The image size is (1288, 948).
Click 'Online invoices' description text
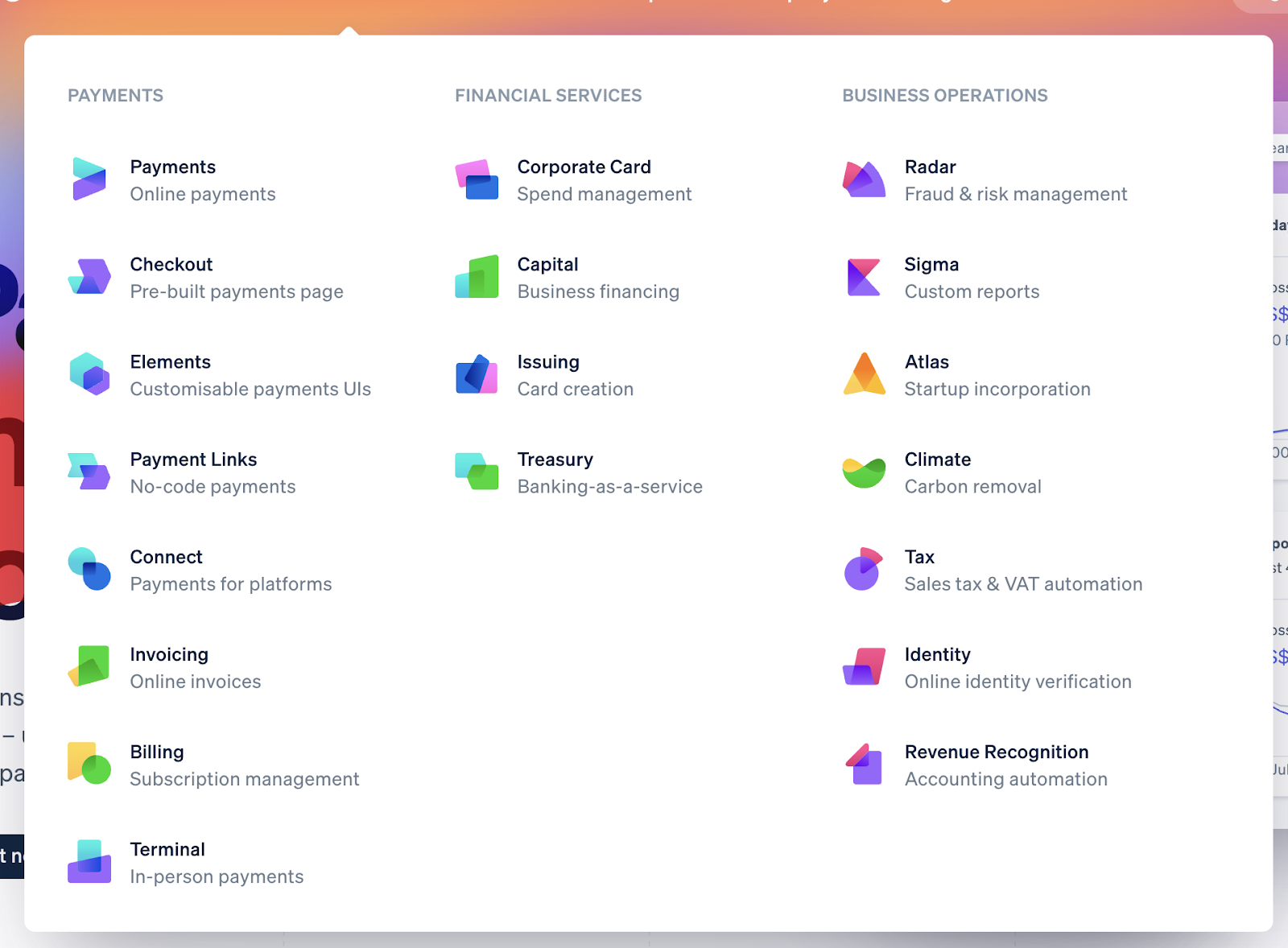[x=196, y=681]
